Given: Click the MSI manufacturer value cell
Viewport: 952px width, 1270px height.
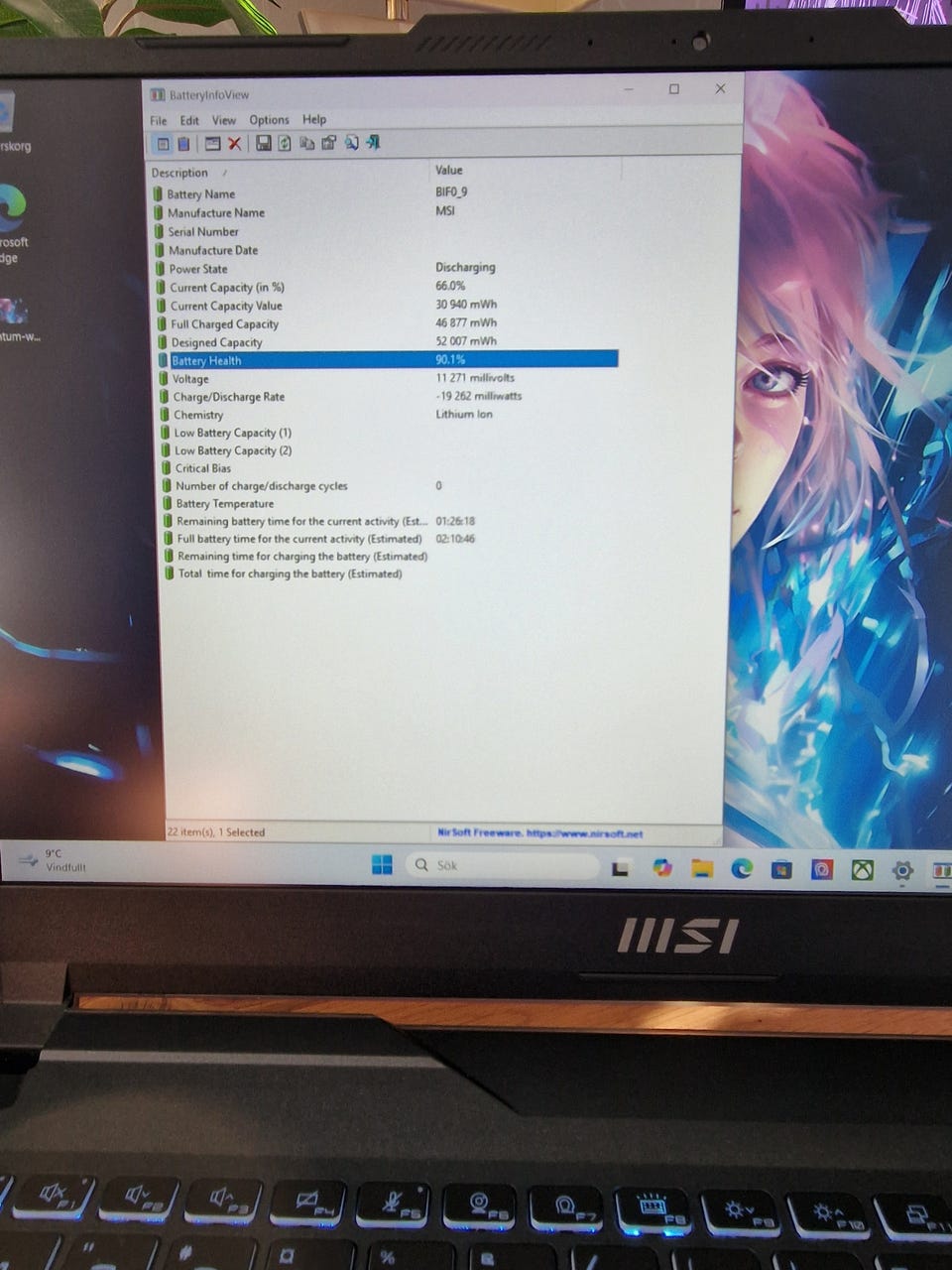Looking at the screenshot, I should (x=445, y=210).
